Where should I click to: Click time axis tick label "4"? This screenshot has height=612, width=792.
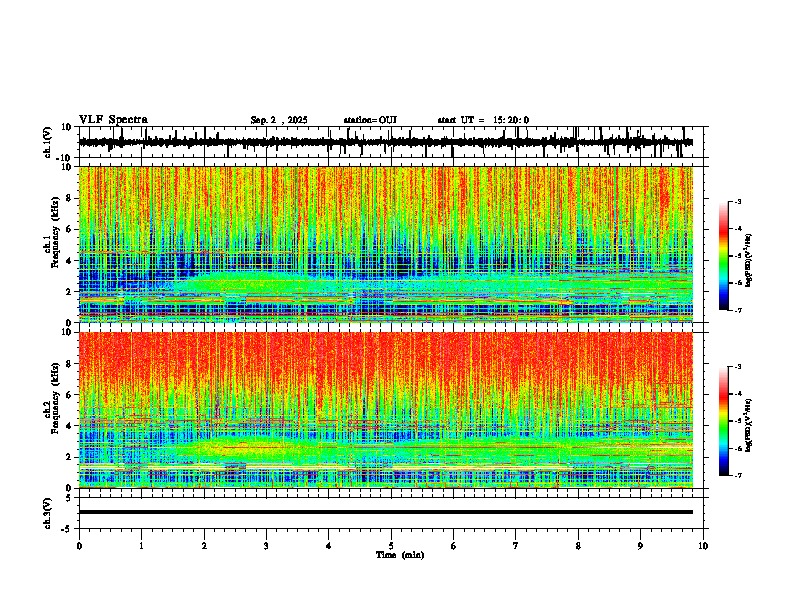(x=328, y=546)
